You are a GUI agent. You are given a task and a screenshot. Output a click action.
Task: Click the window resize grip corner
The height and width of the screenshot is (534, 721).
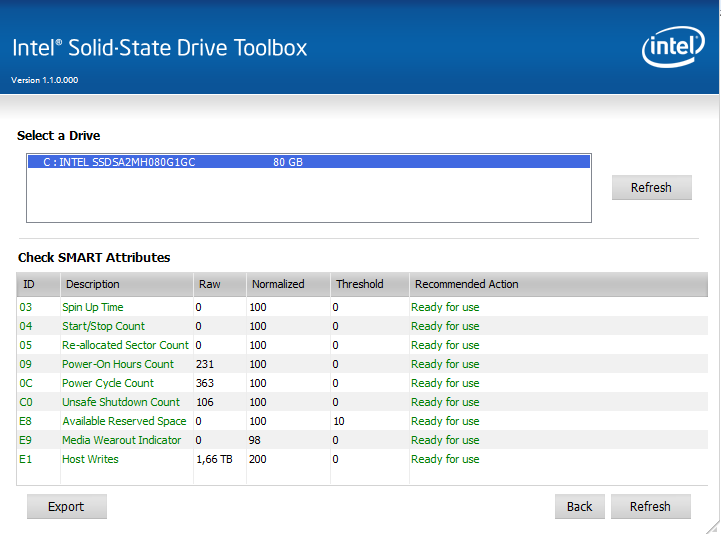[x=712, y=527]
